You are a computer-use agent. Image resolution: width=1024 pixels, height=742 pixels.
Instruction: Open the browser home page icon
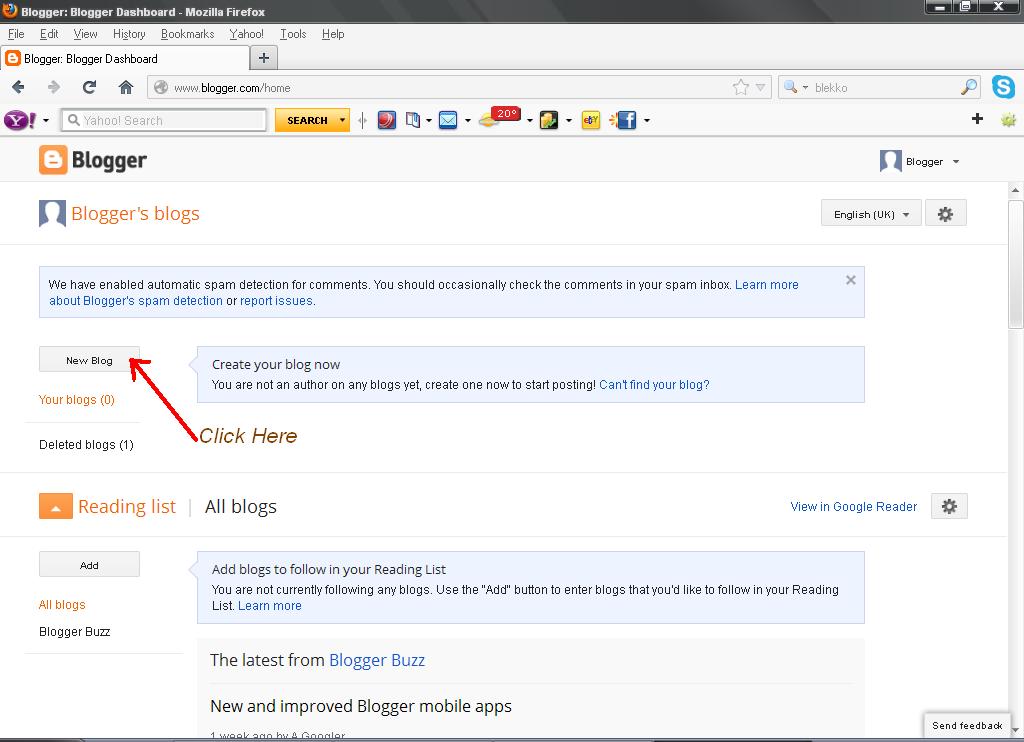pos(125,87)
